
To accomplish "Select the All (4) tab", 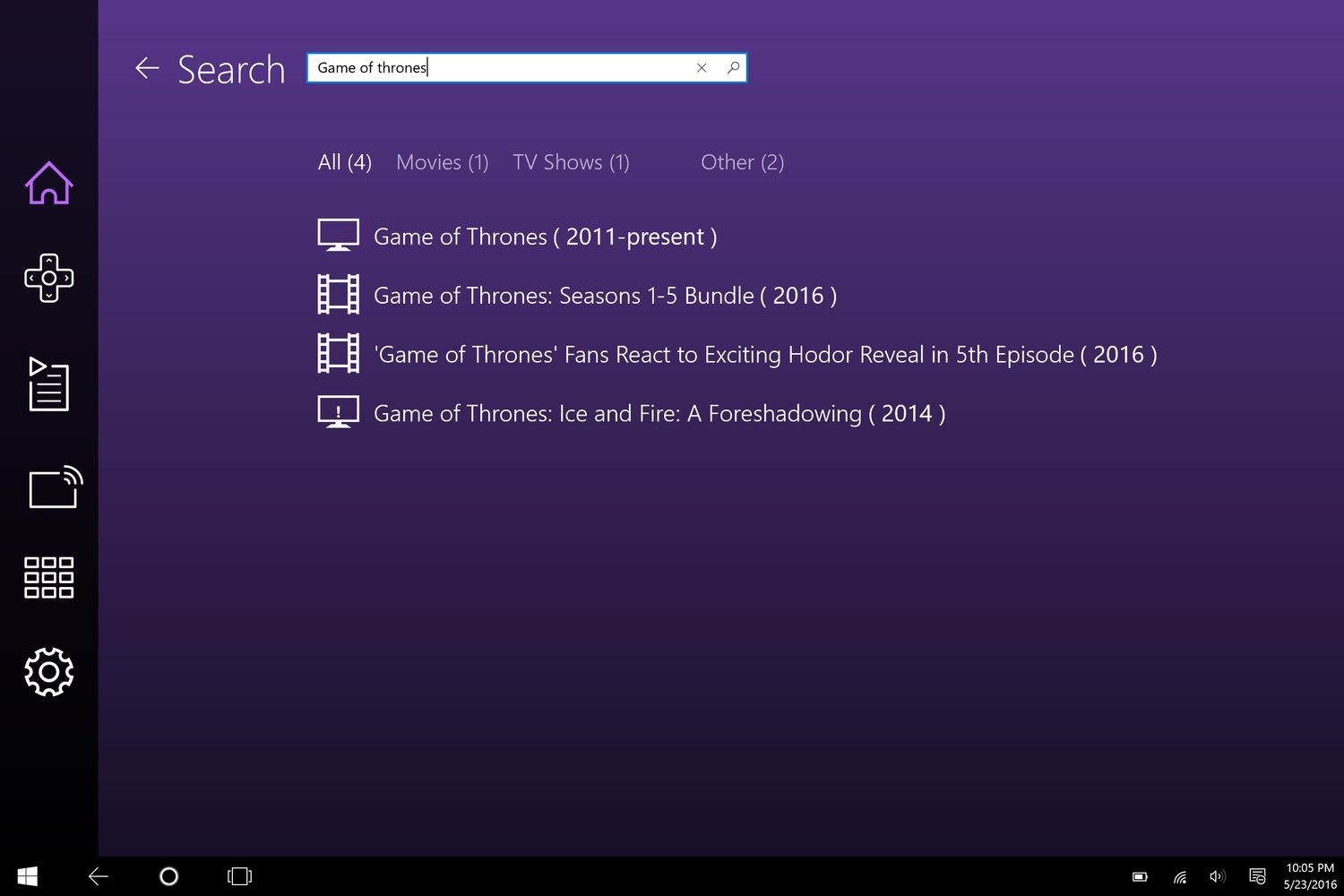I will point(345,162).
